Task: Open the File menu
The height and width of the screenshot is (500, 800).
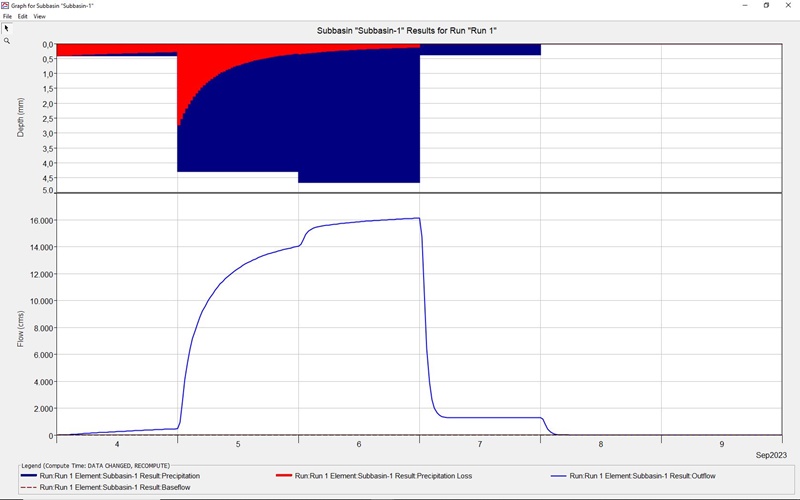Action: coord(7,17)
